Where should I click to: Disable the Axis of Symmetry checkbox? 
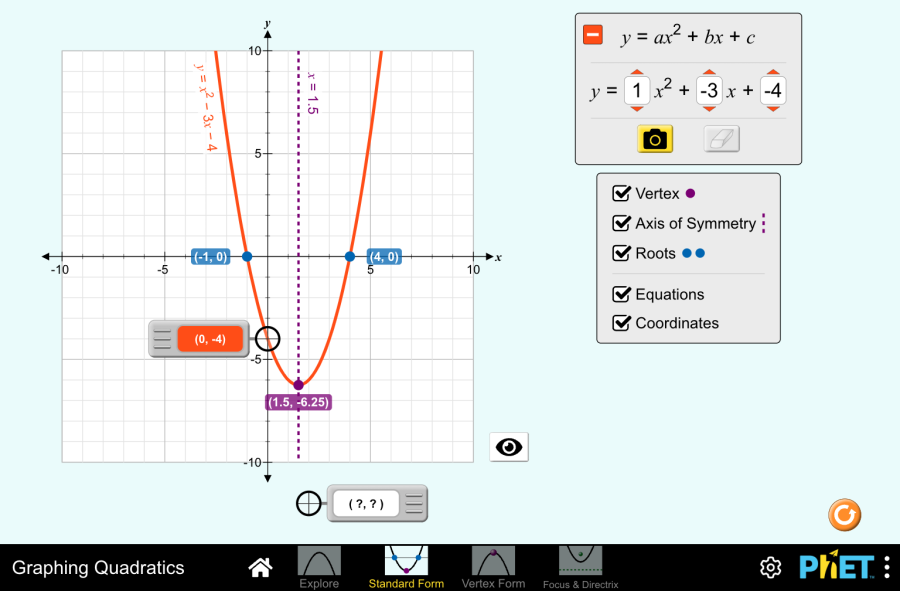[x=621, y=223]
